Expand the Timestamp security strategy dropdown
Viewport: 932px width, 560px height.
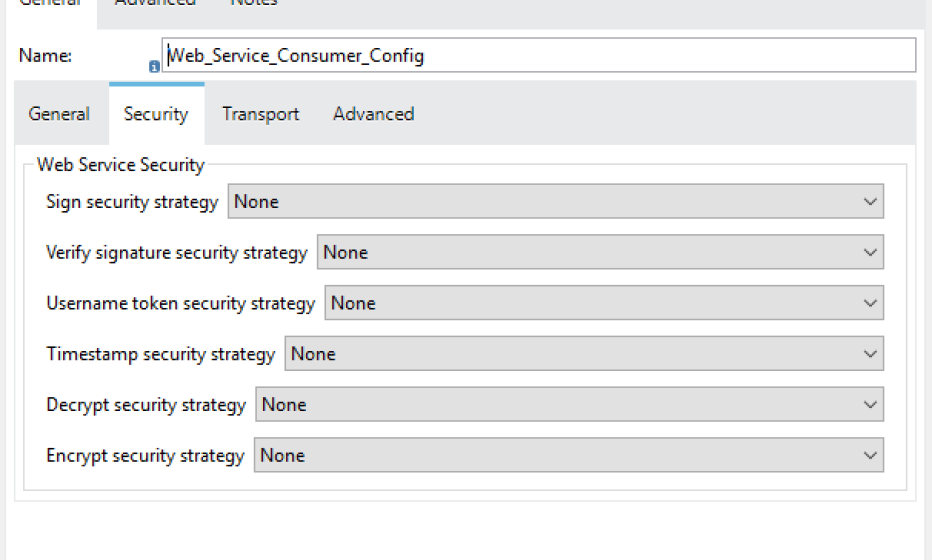584,354
